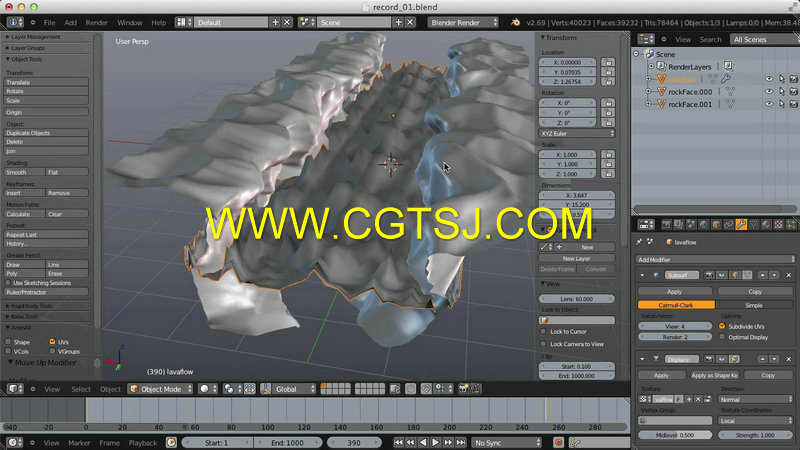Click the Smooth shading button
Screen dimensions: 800x450
click(x=24, y=172)
